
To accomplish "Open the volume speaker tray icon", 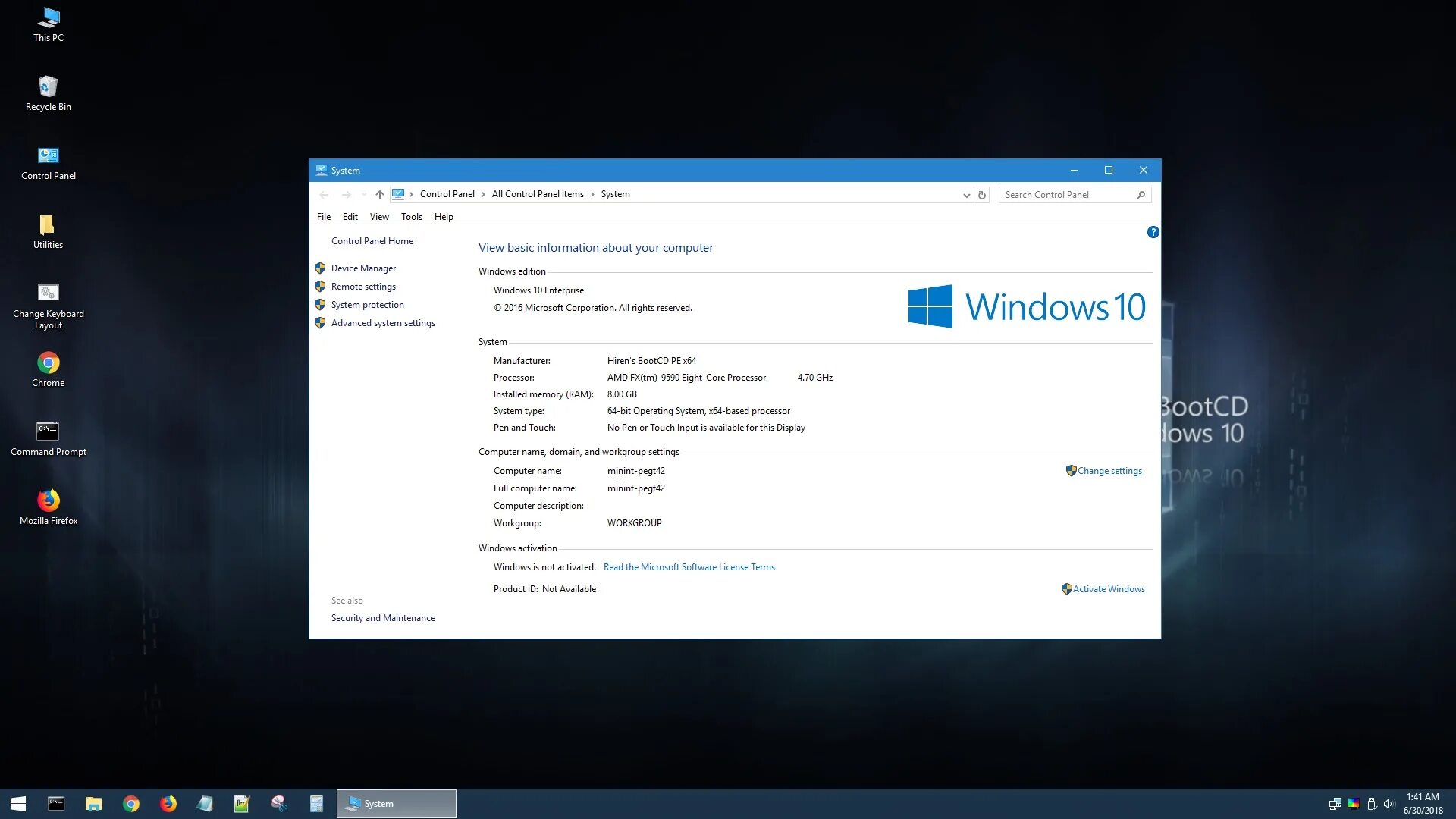I will point(1389,804).
